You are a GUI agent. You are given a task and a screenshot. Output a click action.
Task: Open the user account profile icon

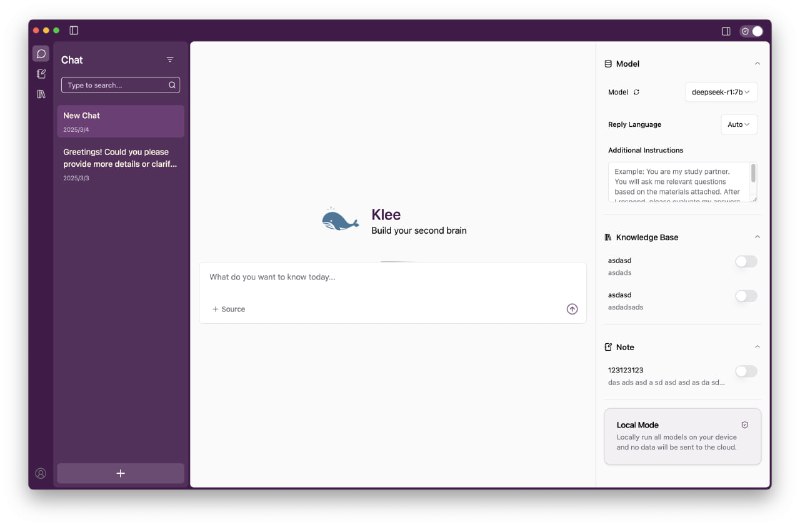(x=41, y=473)
